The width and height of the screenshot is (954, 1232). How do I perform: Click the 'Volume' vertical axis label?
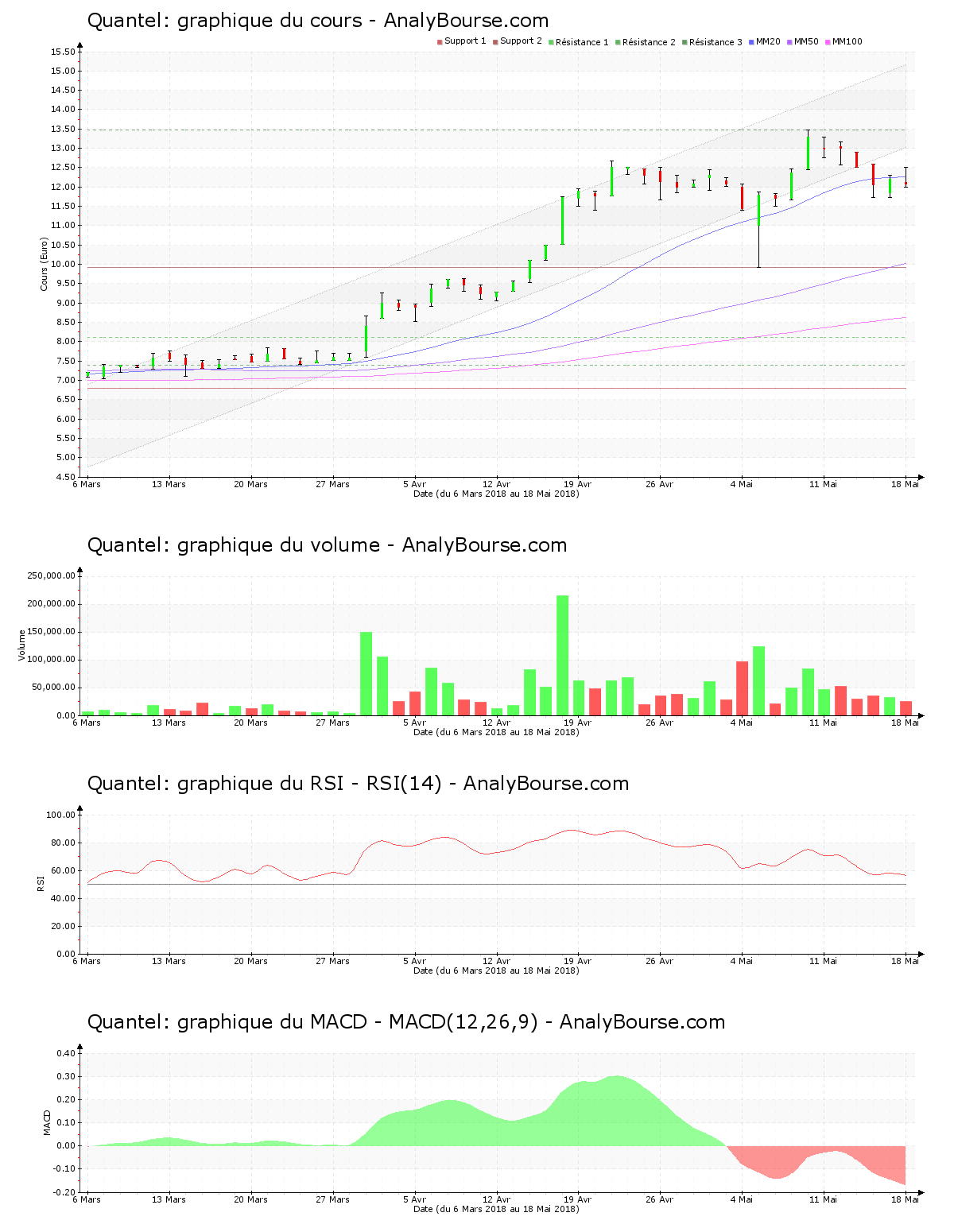22,645
